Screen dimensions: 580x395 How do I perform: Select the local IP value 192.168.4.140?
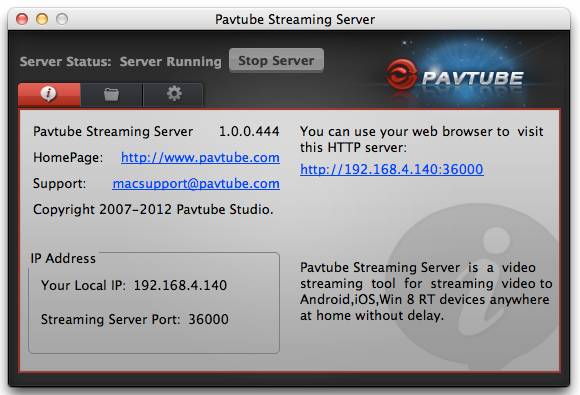click(x=180, y=285)
